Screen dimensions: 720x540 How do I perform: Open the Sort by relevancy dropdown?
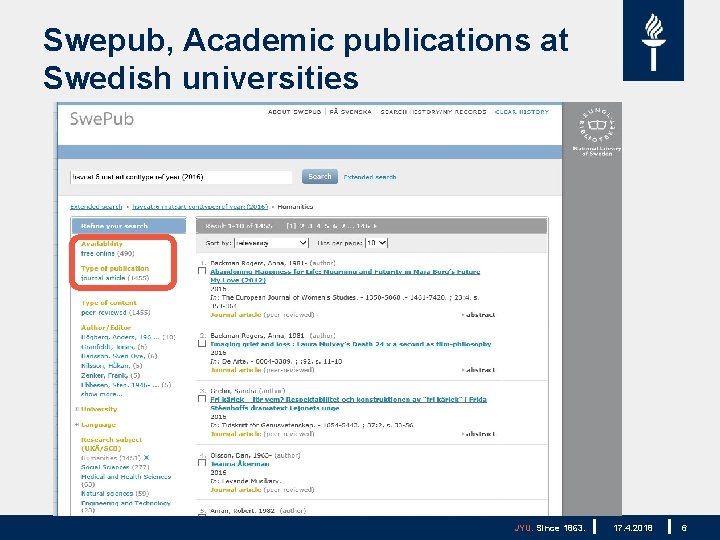[271, 243]
